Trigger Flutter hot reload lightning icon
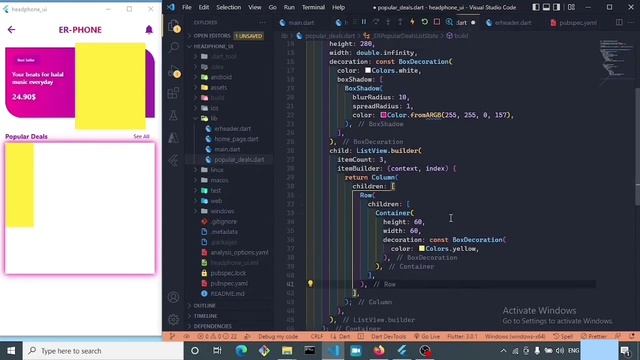Screen dimensions: 640x360 412,22
